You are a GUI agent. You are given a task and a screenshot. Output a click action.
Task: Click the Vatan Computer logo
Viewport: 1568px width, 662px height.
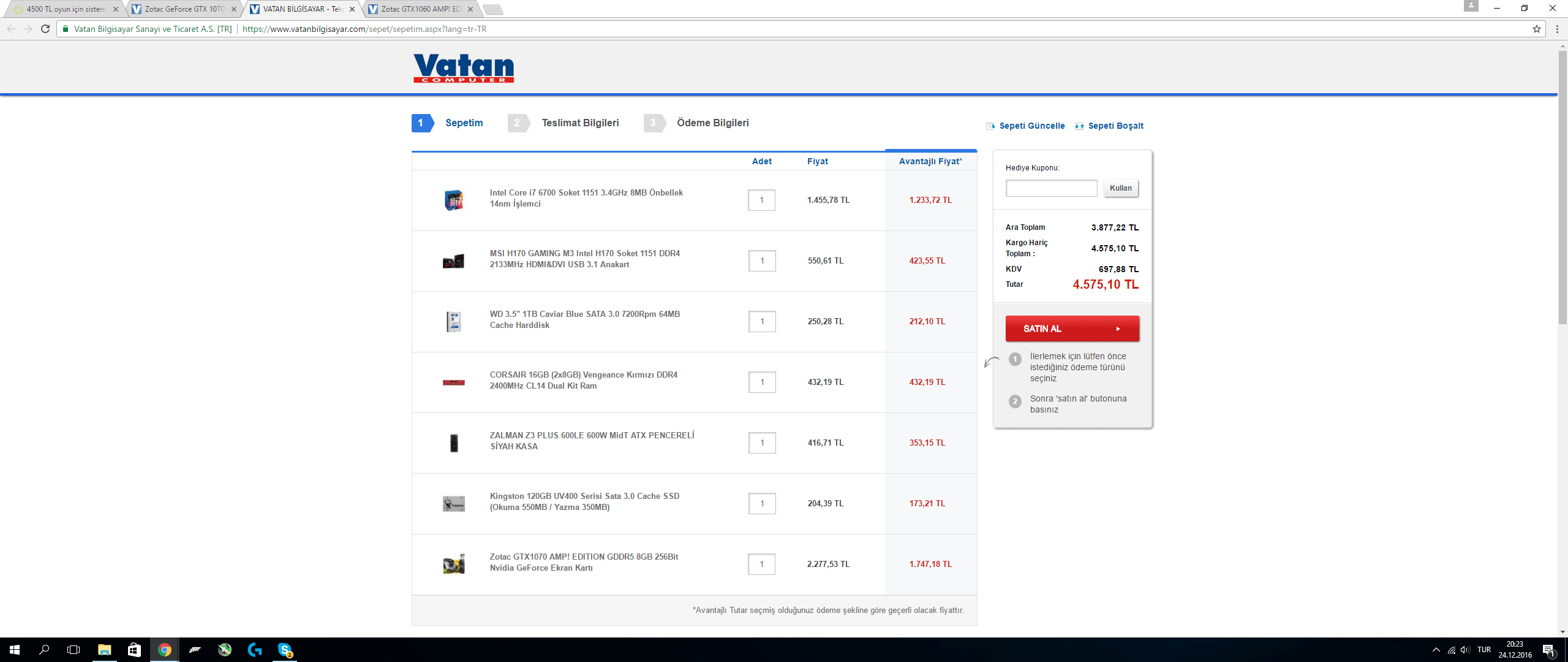[x=463, y=68]
